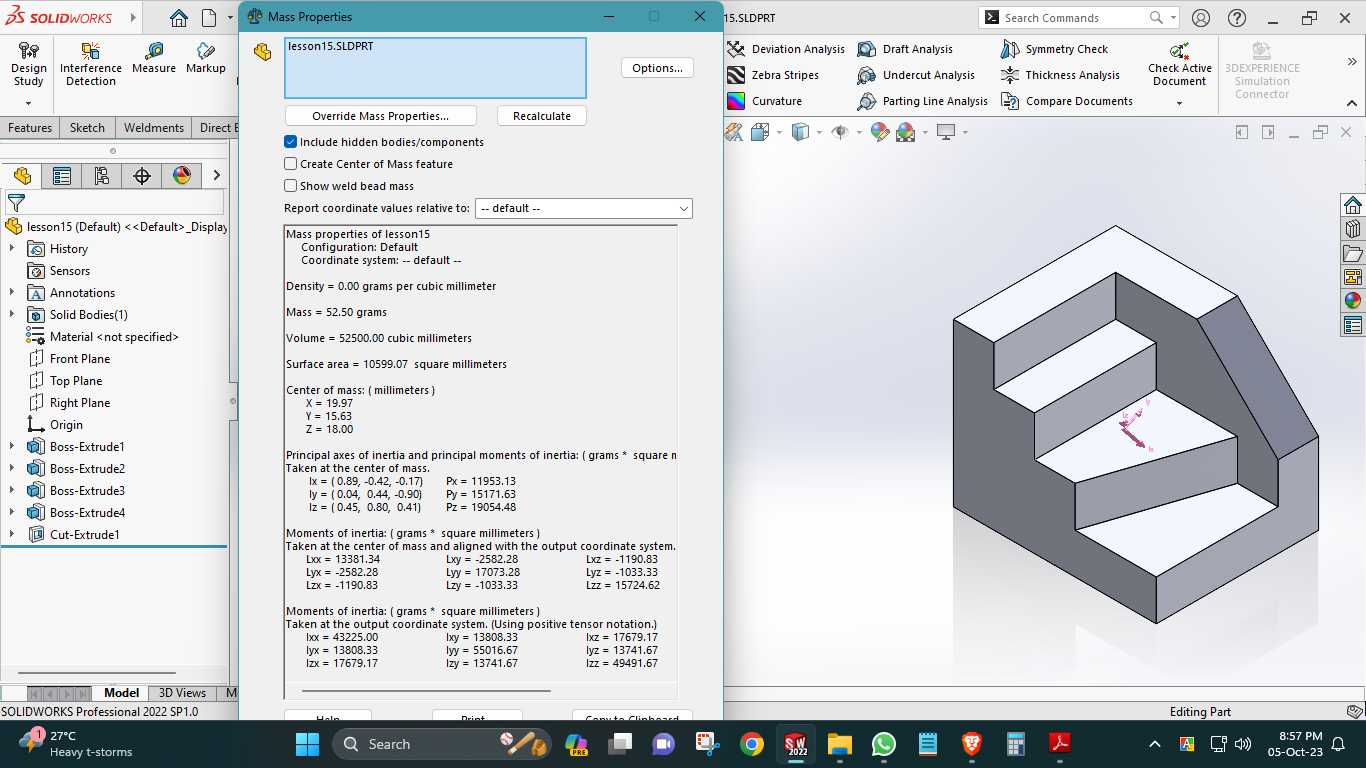Select the Model bottom tab
Viewport: 1366px width, 768px height.
coord(122,693)
